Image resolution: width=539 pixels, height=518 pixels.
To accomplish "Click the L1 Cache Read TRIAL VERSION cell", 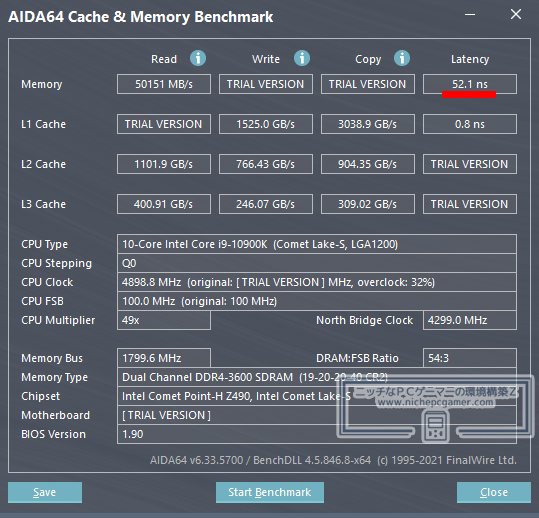I will coord(164,124).
